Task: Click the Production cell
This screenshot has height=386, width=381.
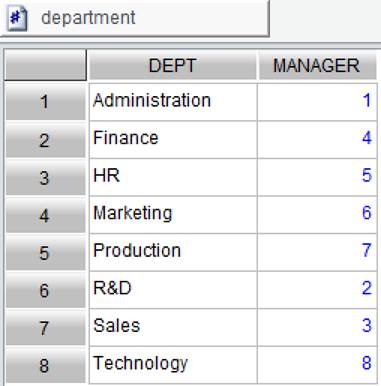Action: point(173,252)
